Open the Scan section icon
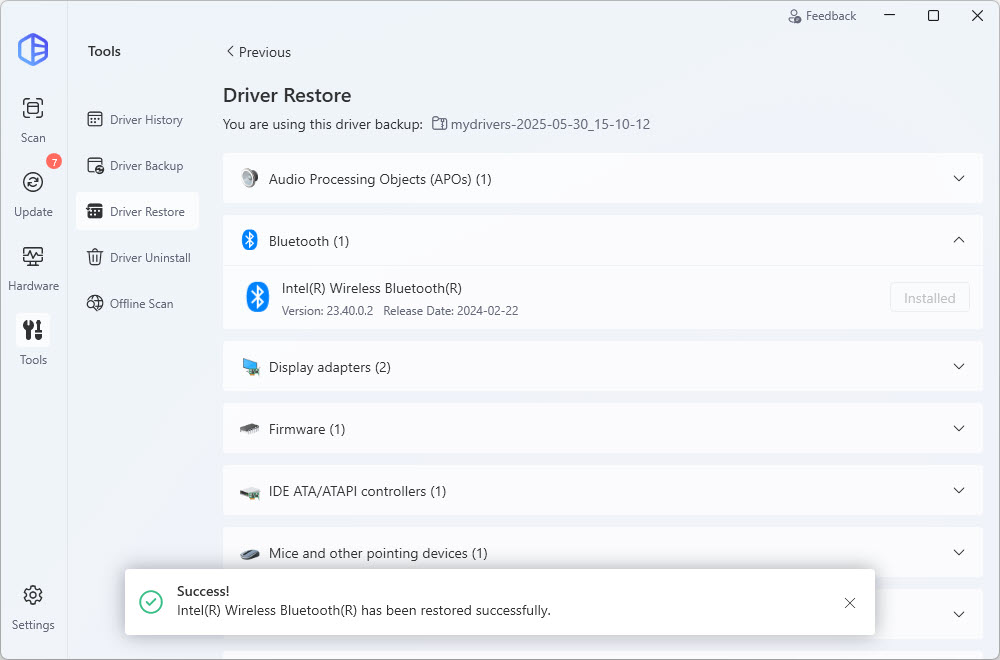 tap(33, 108)
